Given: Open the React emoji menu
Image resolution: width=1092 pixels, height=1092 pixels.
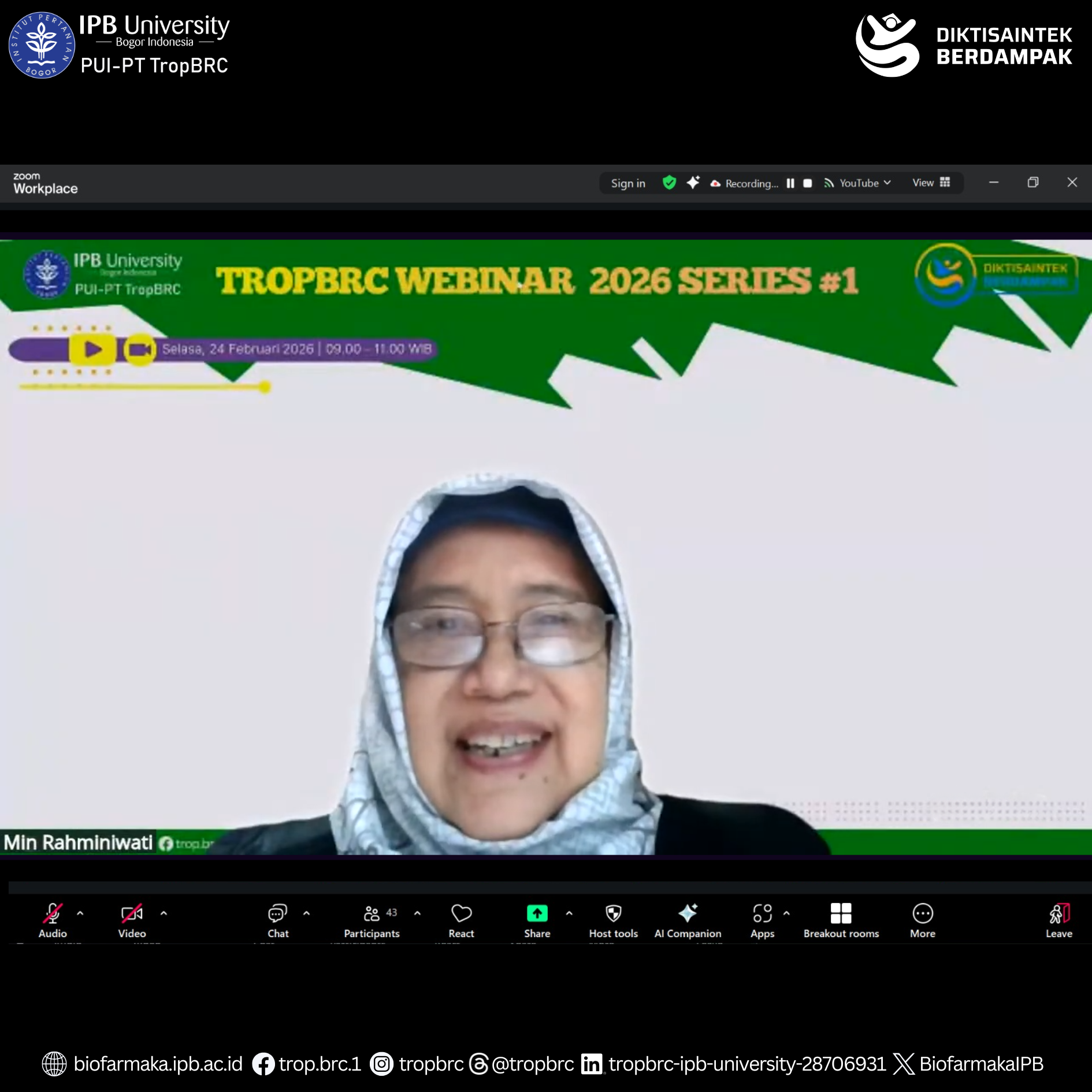Looking at the screenshot, I should click(x=461, y=920).
